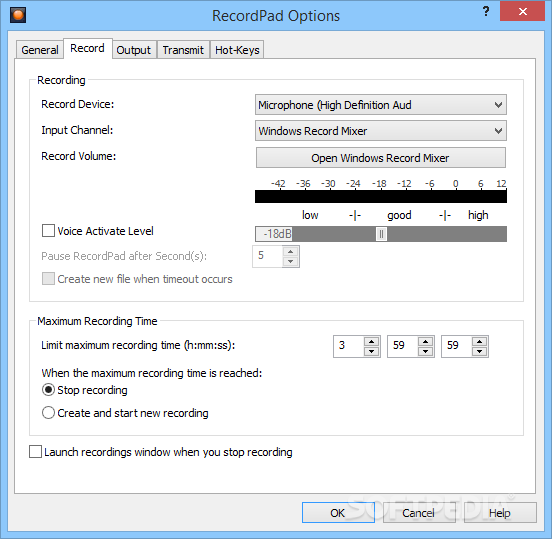Increase hours with the up arrow
Image resolution: width=552 pixels, height=539 pixels.
[371, 341]
